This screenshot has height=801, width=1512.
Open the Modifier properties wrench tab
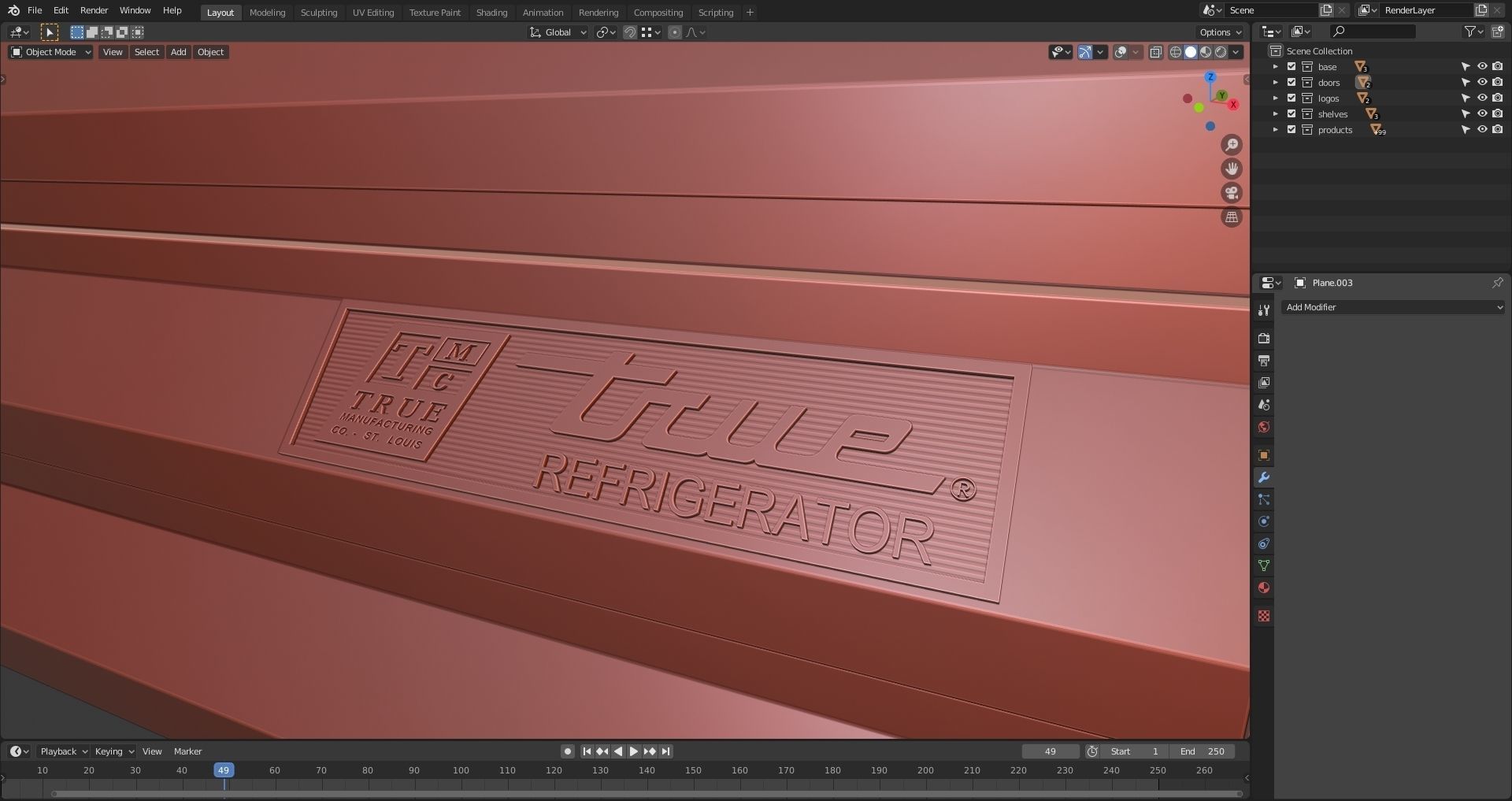pyautogui.click(x=1264, y=477)
